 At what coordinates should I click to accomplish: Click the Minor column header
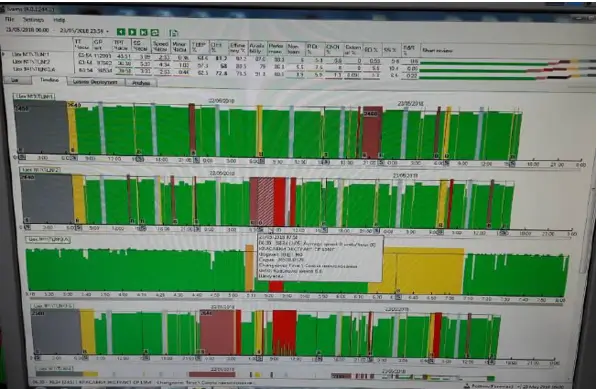(x=179, y=46)
